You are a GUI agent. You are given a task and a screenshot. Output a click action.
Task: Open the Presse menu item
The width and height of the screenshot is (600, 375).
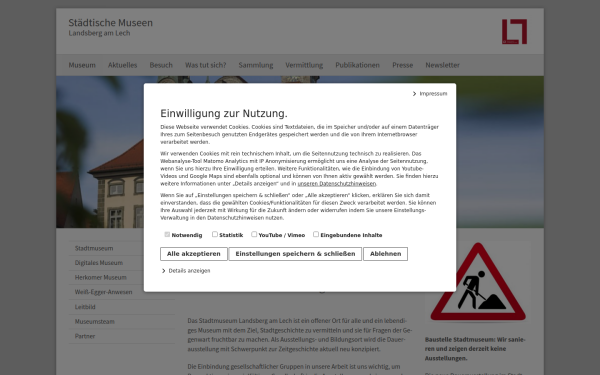click(403, 65)
